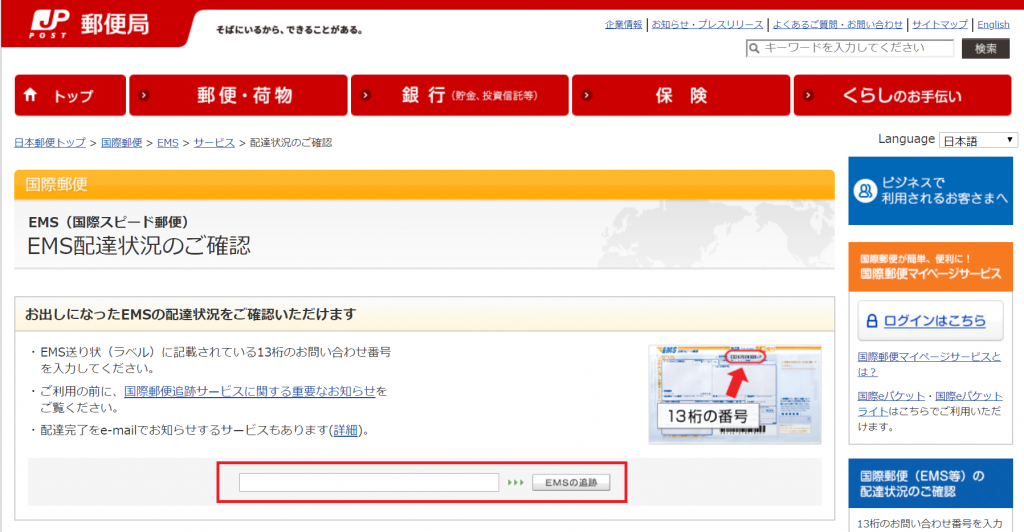Click 国際郵便マイページサービス banner
The width and height of the screenshot is (1024, 532).
(x=931, y=267)
